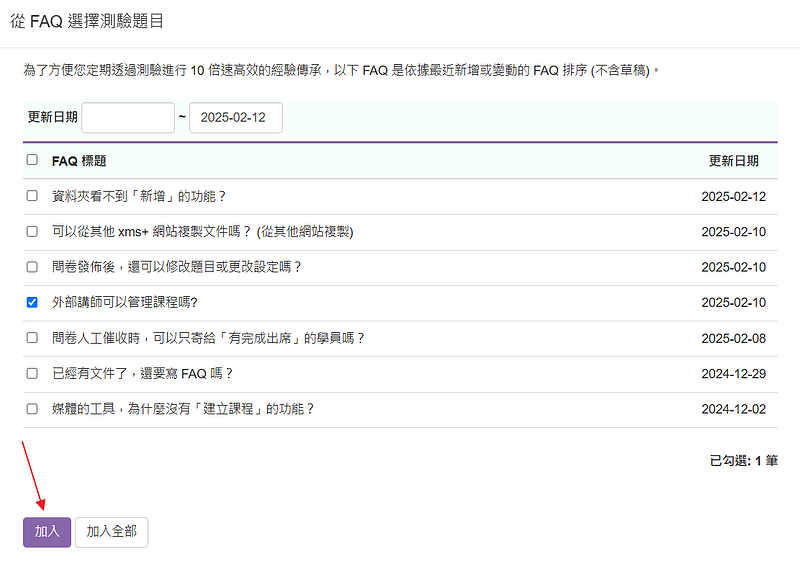Check the box for 資料夾看不到「新增」的功能
The width and height of the screenshot is (800, 562).
click(x=32, y=197)
